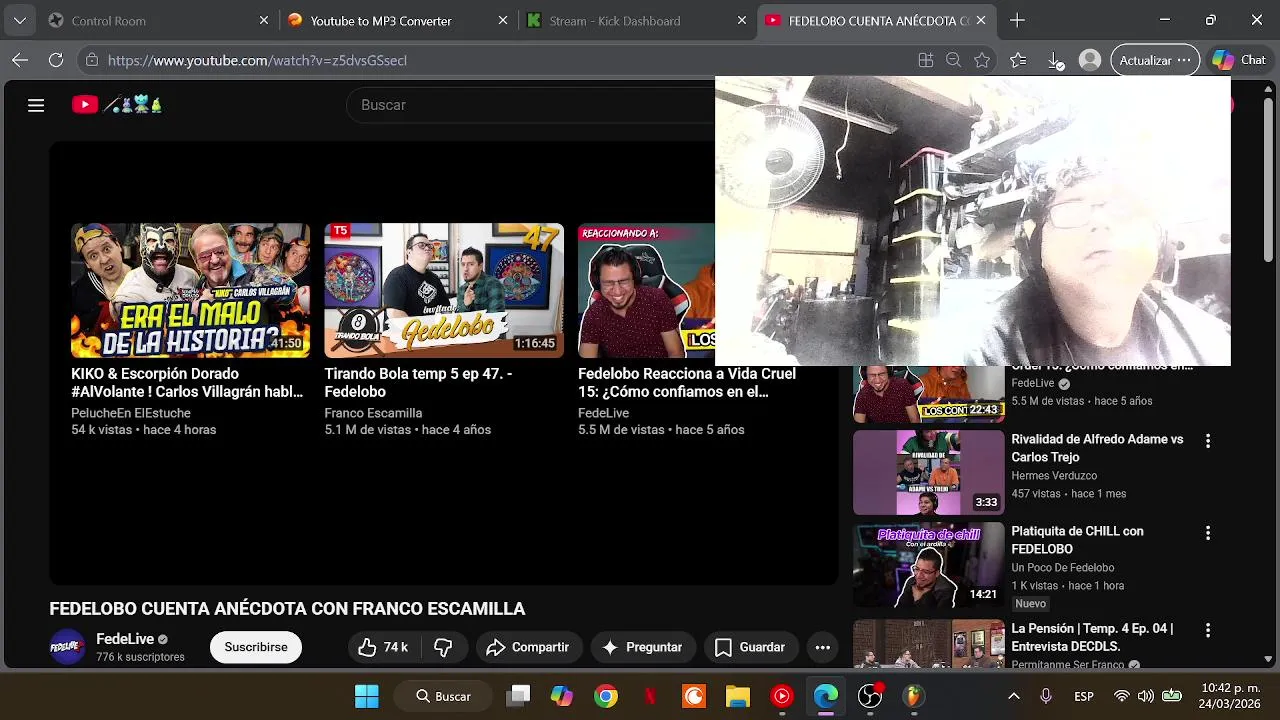Open the favorites list icon
The width and height of the screenshot is (1280, 720).
(1018, 60)
